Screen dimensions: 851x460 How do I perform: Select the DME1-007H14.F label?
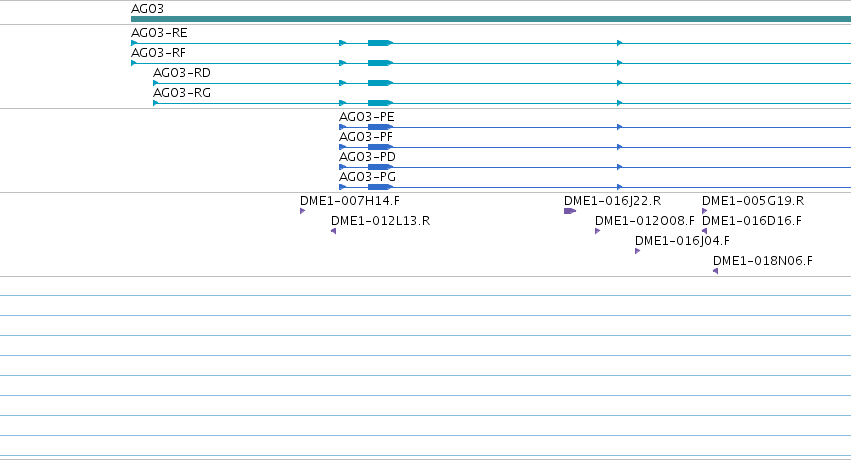click(350, 201)
